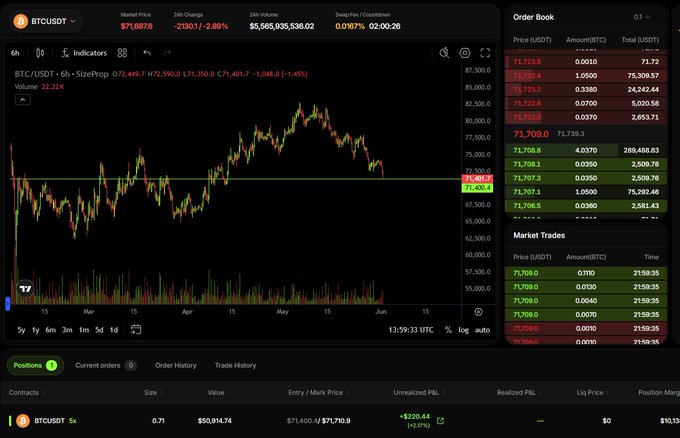This screenshot has width=680, height=438.
Task: Click the mid price 71,709.0
Action: pos(531,134)
